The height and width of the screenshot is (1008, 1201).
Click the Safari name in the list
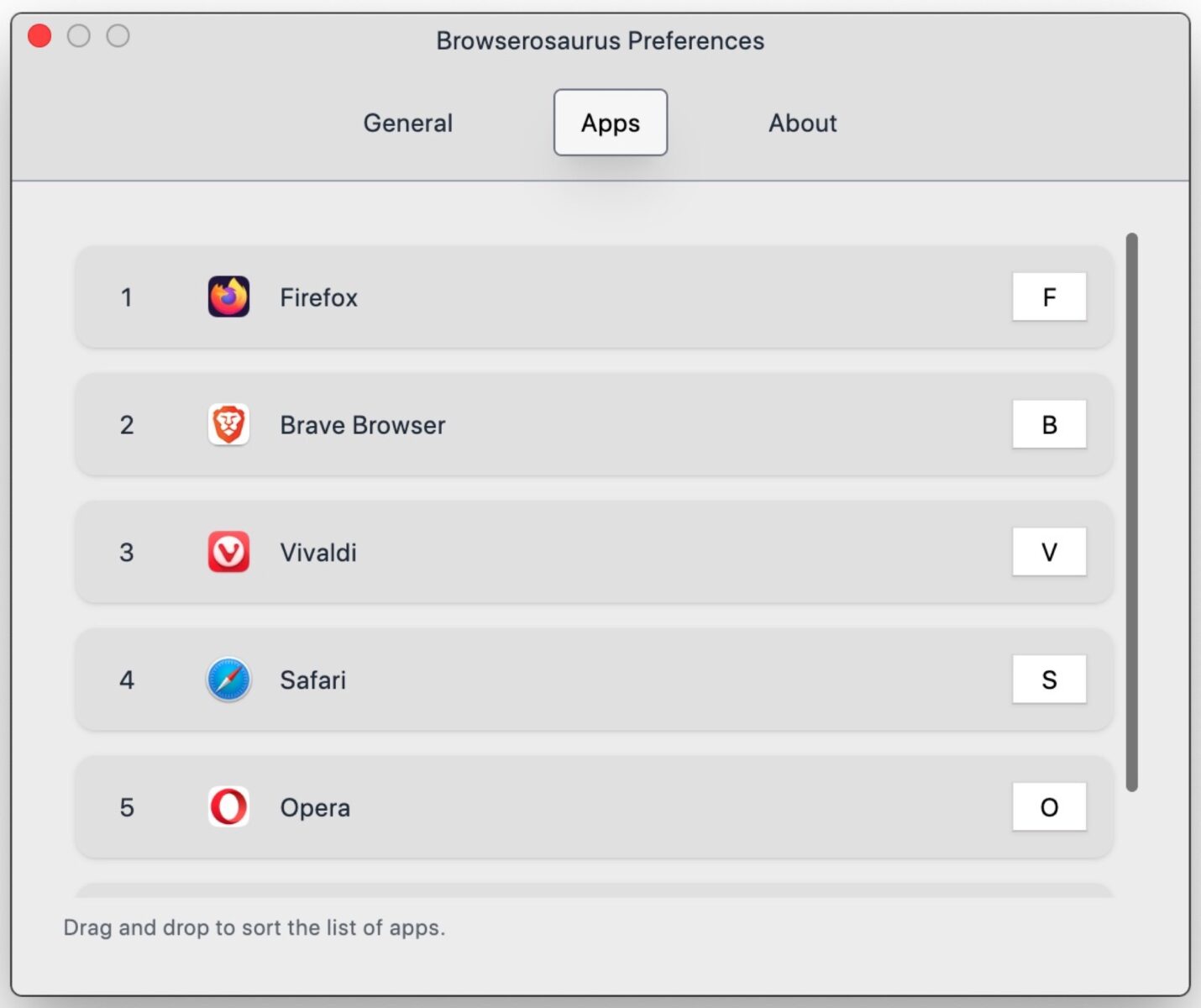(x=312, y=680)
